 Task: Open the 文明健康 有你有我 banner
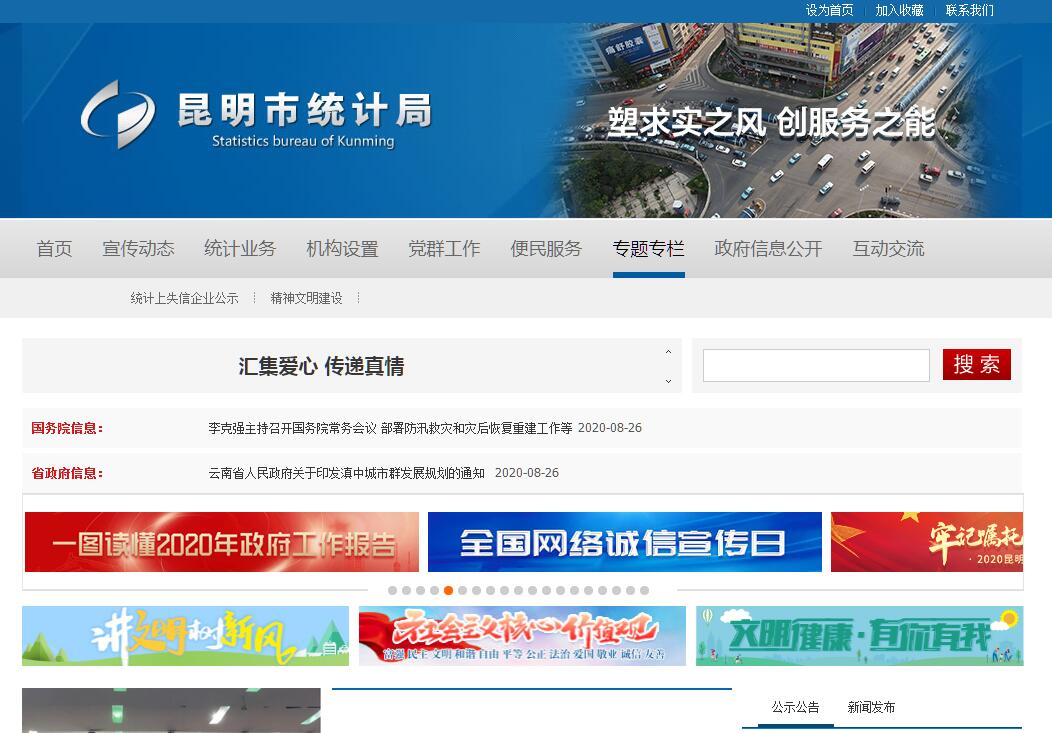[859, 636]
